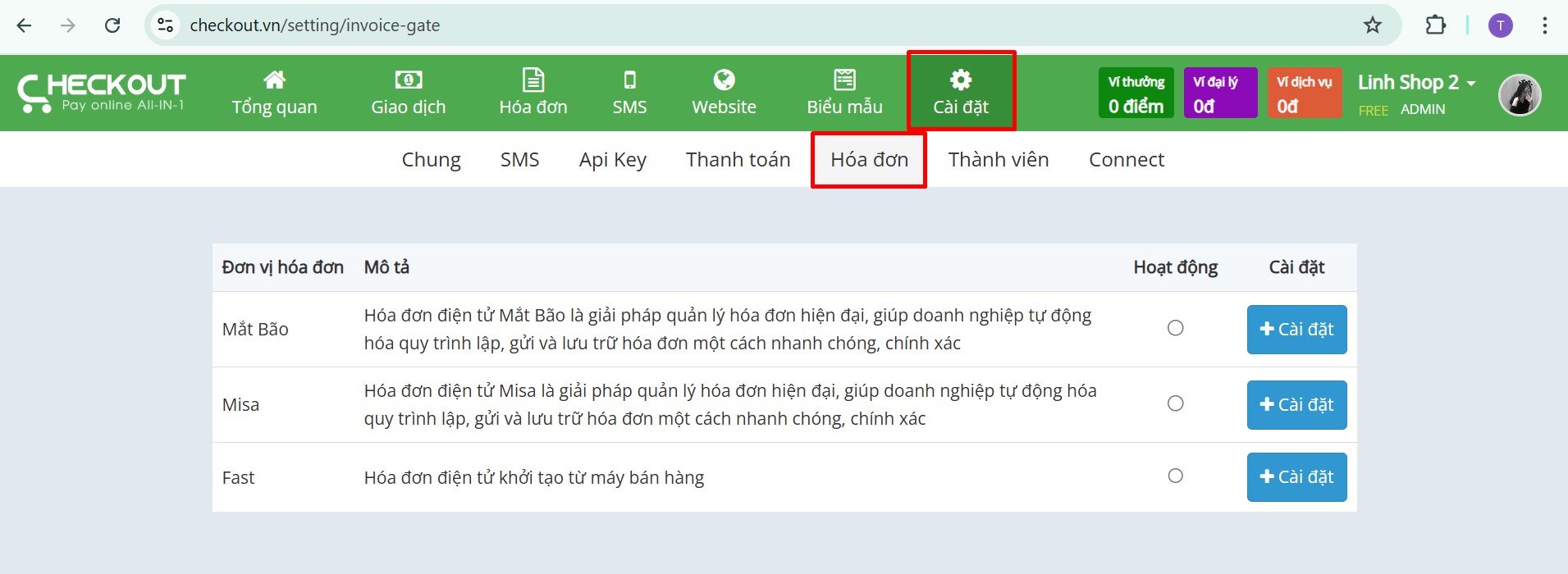The image size is (1568, 574).
Task: Open Ví đại lý wallet
Action: [x=1220, y=93]
